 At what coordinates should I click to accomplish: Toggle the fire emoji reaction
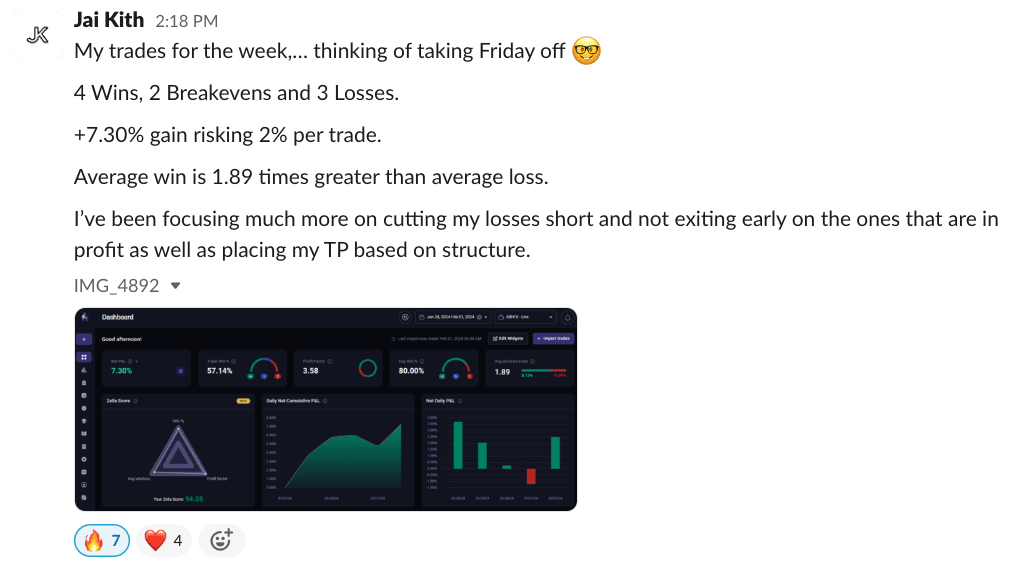pyautogui.click(x=103, y=541)
